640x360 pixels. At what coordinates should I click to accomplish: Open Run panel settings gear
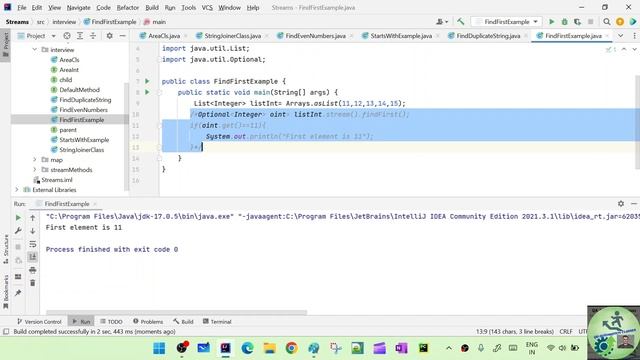621,203
